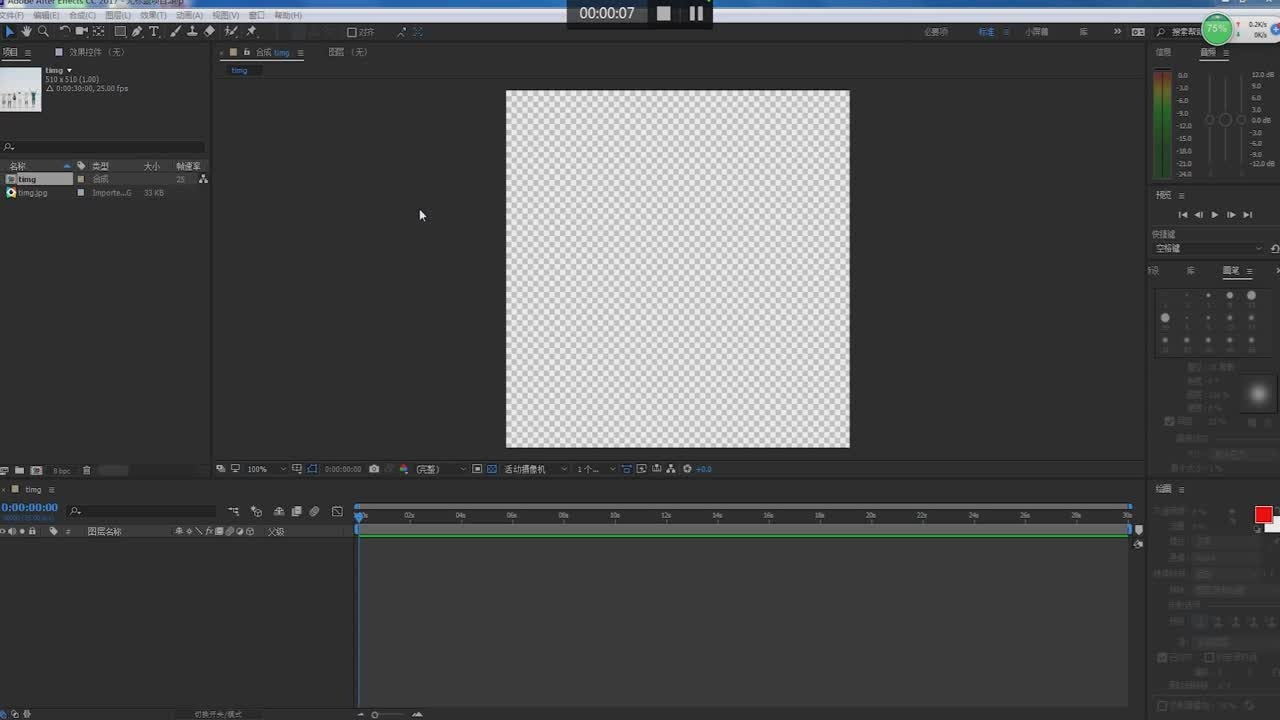Jump to last frame in Preview panel
The image size is (1280, 720).
(x=1247, y=215)
